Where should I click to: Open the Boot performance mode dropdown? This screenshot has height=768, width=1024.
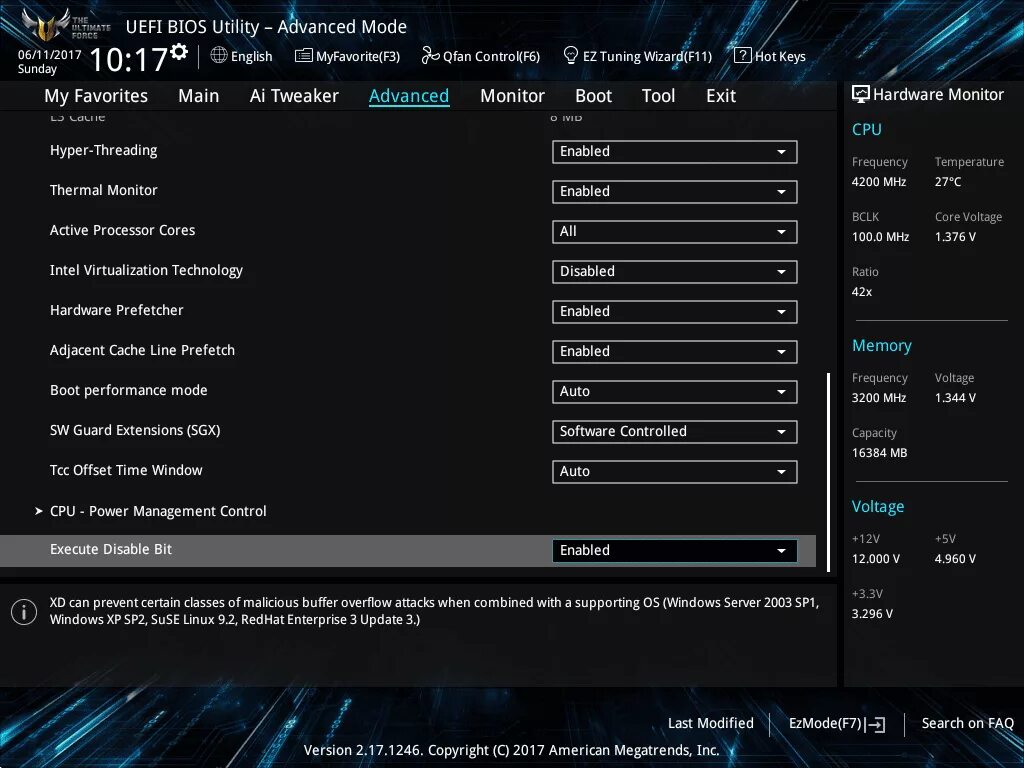674,392
